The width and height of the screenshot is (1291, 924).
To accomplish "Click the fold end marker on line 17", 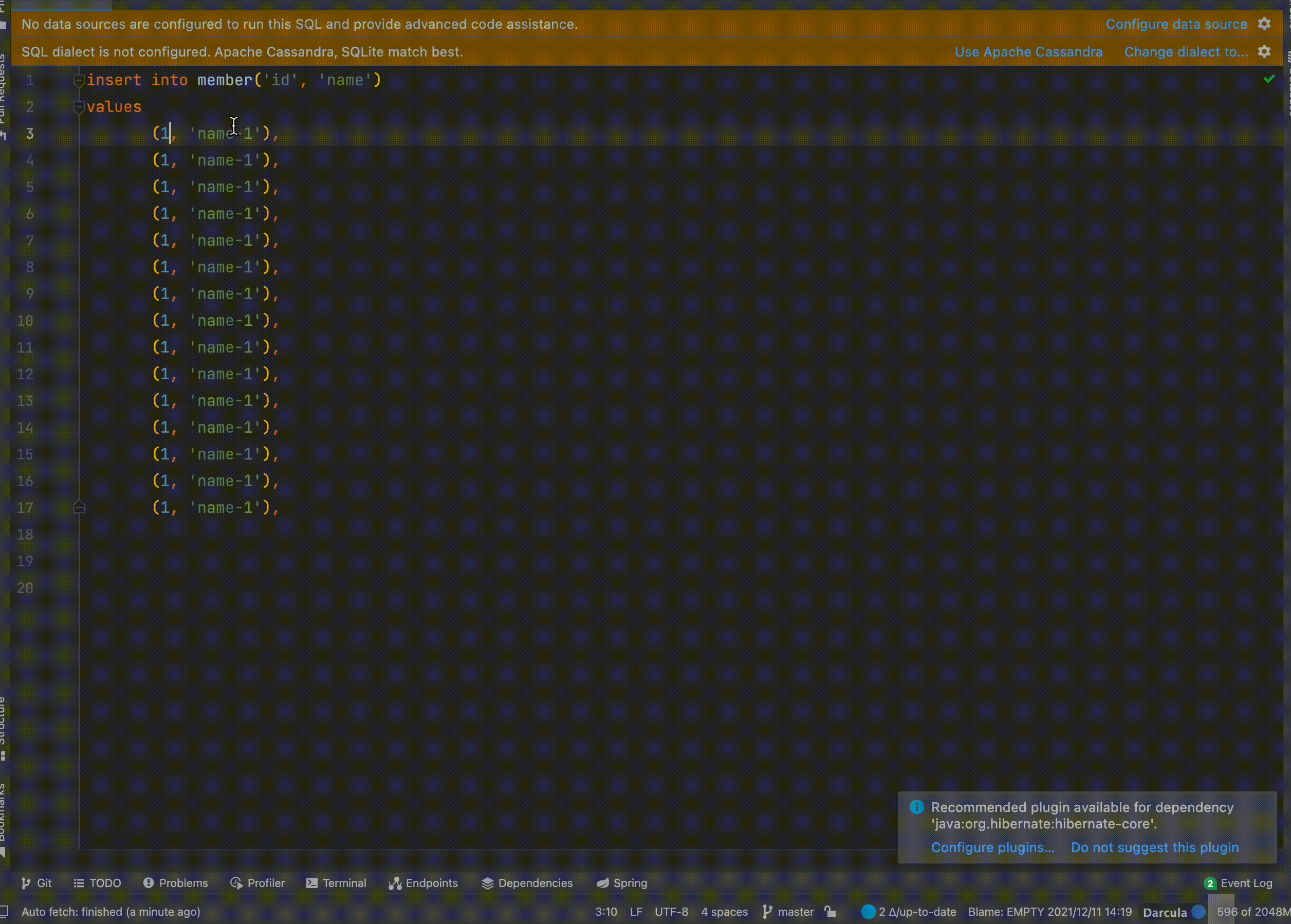I will tap(79, 508).
